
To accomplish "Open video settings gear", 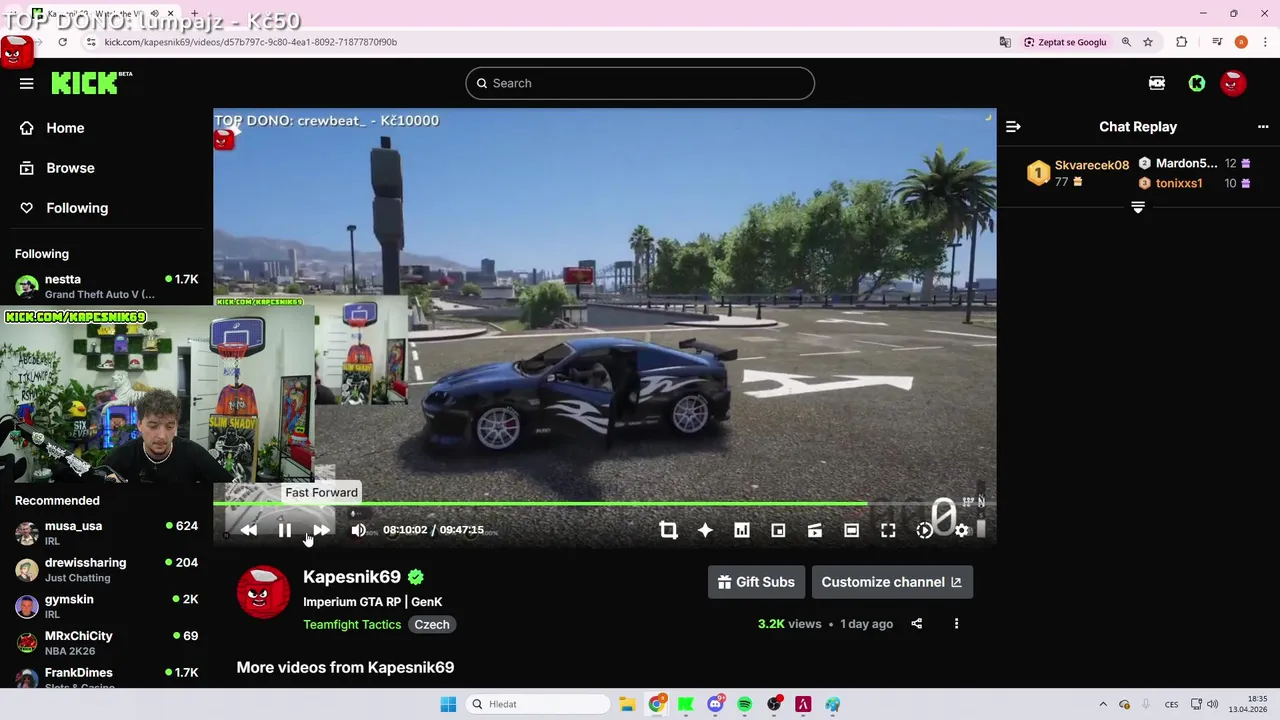I will point(961,530).
